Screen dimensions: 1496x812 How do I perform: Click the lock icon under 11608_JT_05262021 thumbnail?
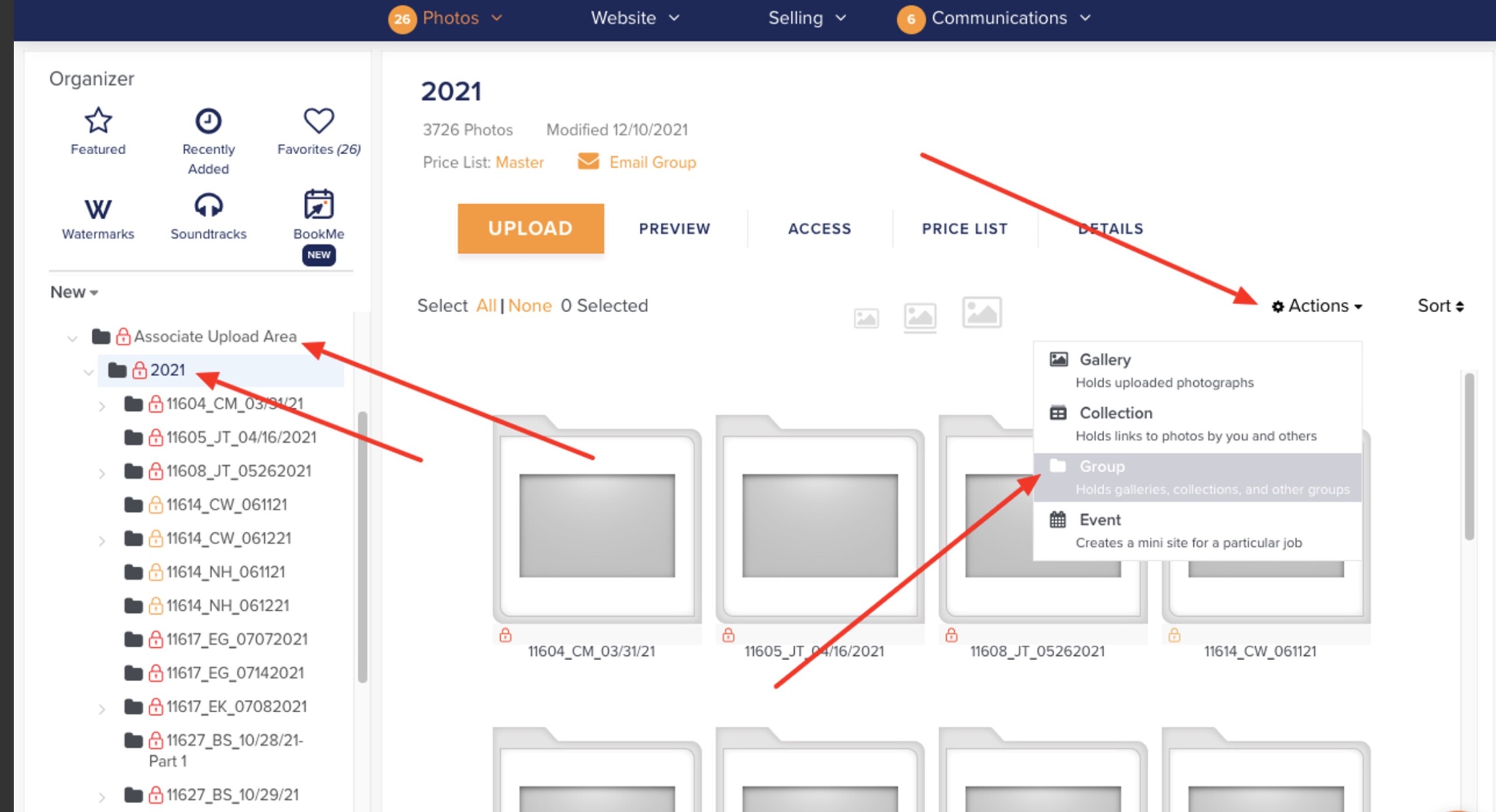(x=951, y=635)
